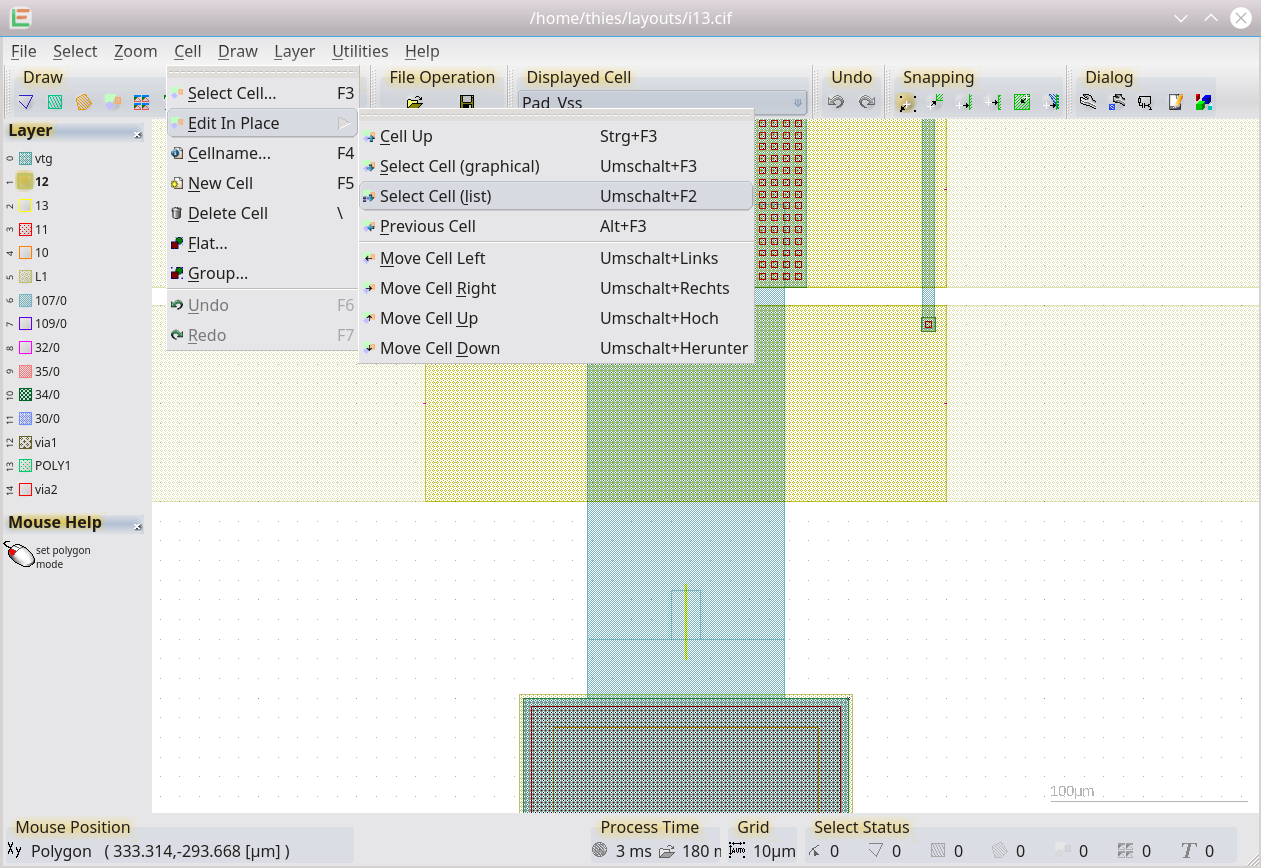Select layer via2 in the Layer list
Image resolution: width=1261 pixels, height=868 pixels.
click(x=46, y=489)
